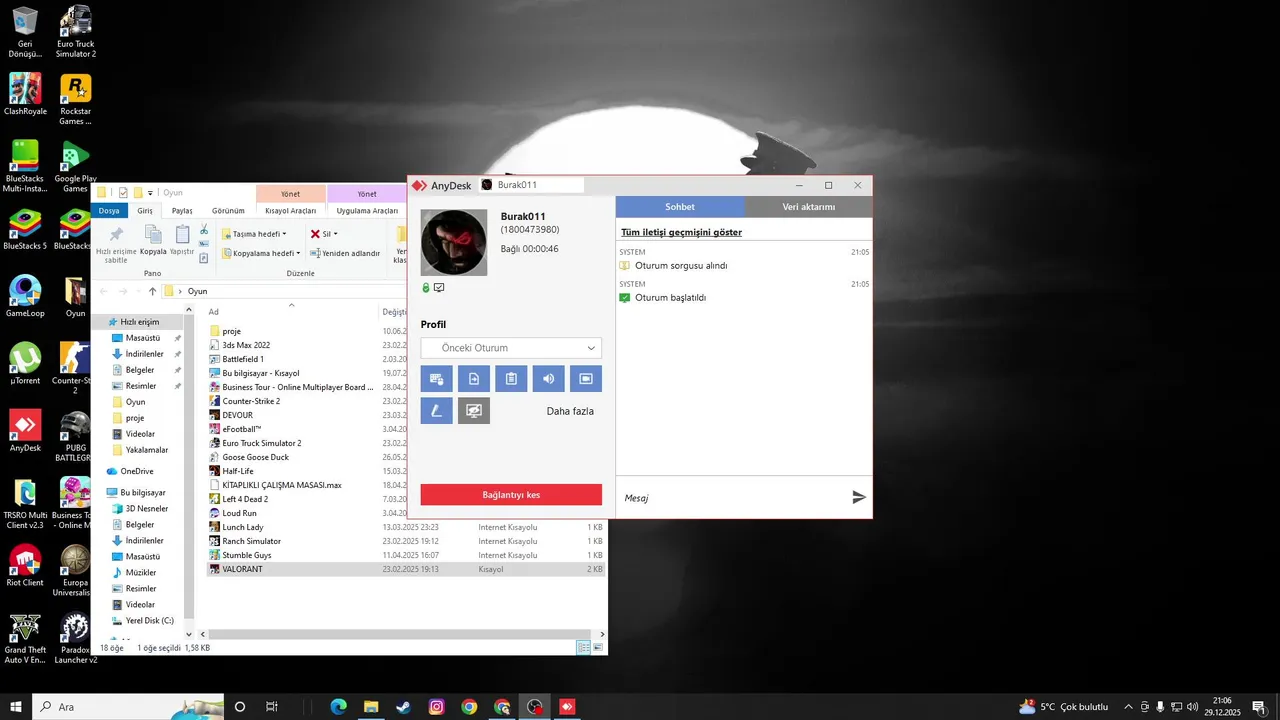Click the Ad column header to sort
This screenshot has width=1280, height=720.
290,312
